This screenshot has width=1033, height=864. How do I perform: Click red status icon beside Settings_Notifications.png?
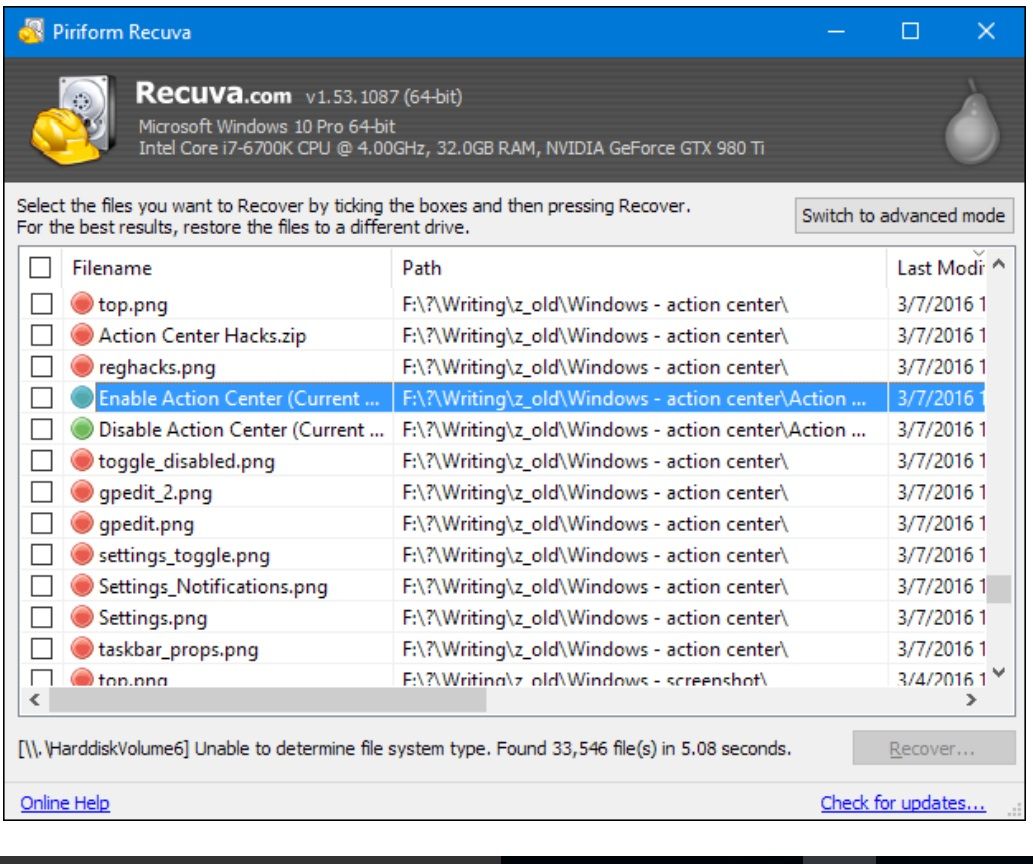[x=83, y=587]
